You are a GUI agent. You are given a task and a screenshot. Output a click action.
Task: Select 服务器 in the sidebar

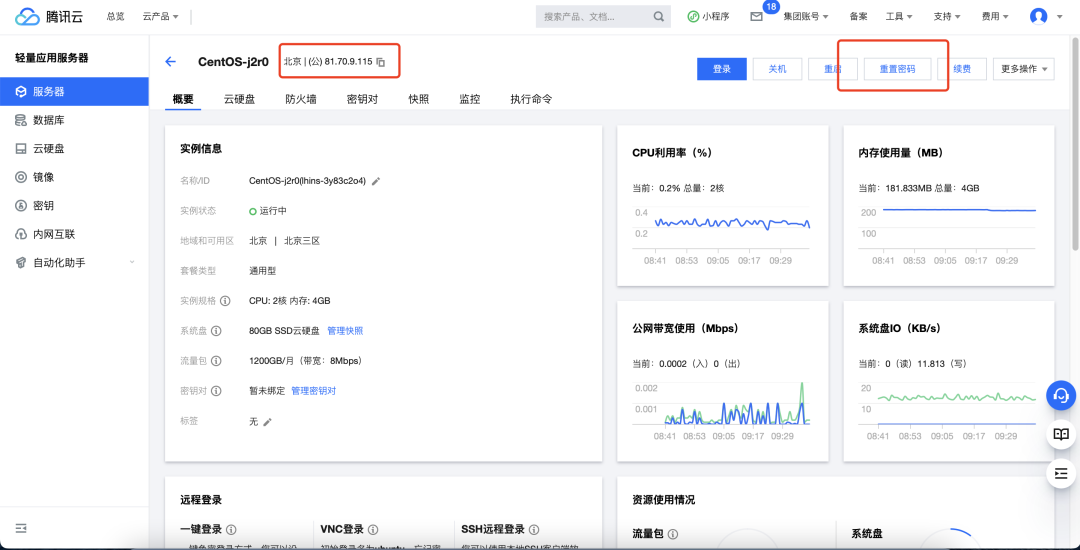click(x=74, y=92)
